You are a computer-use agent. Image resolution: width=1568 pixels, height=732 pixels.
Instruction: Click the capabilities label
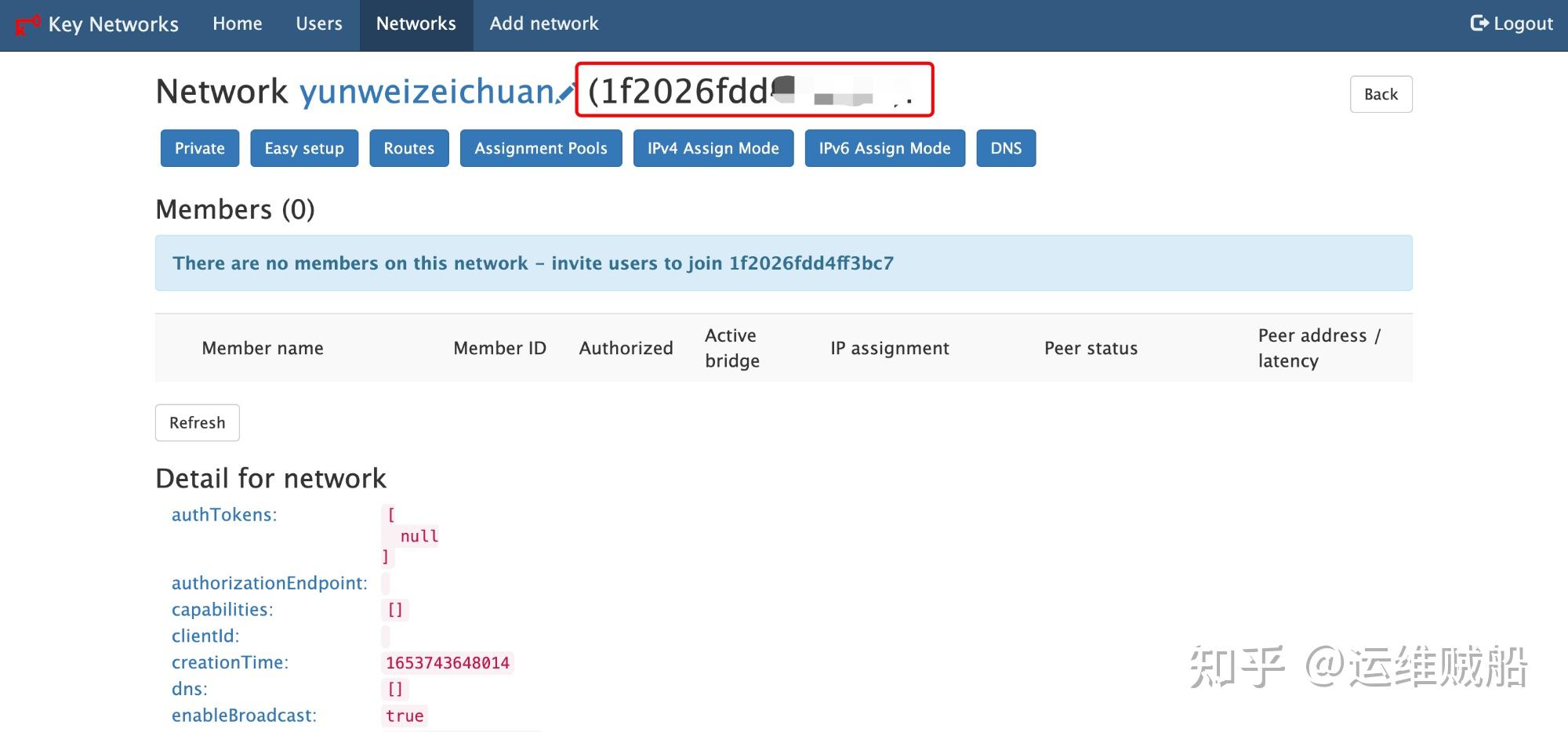coord(223,610)
